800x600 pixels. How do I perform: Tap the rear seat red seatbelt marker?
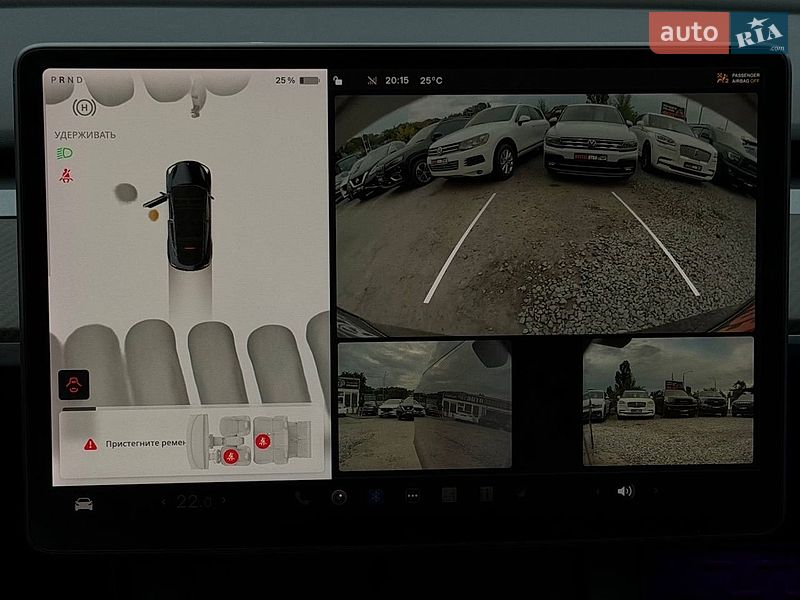tap(263, 441)
